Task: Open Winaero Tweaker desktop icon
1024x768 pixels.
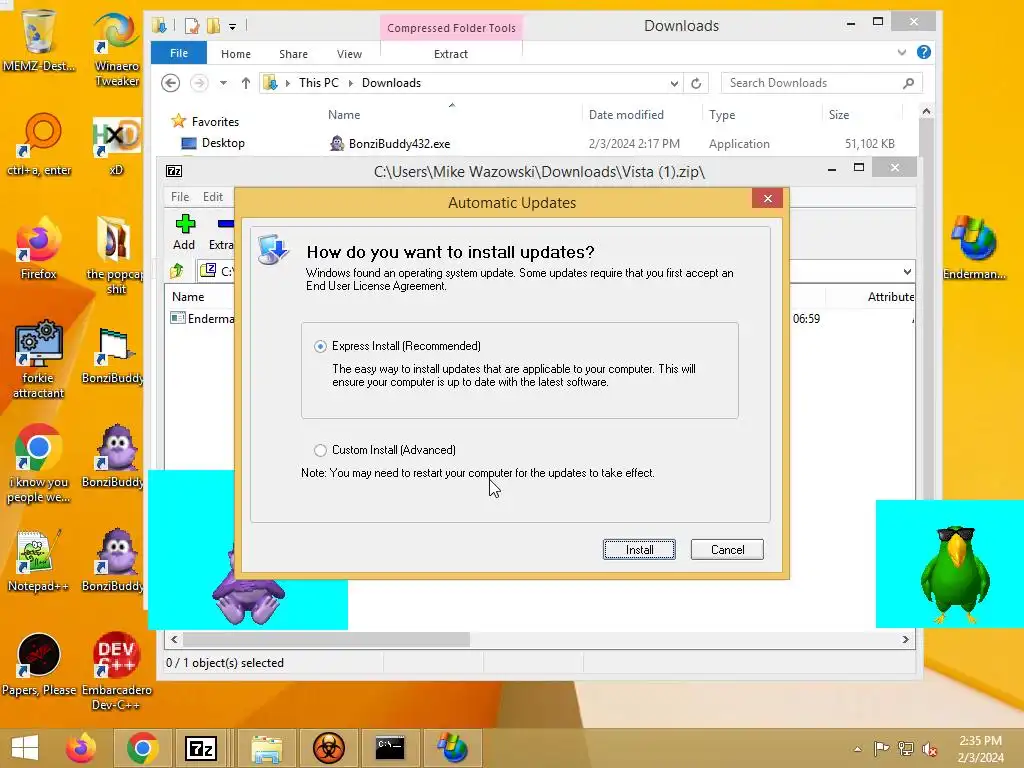Action: (116, 48)
